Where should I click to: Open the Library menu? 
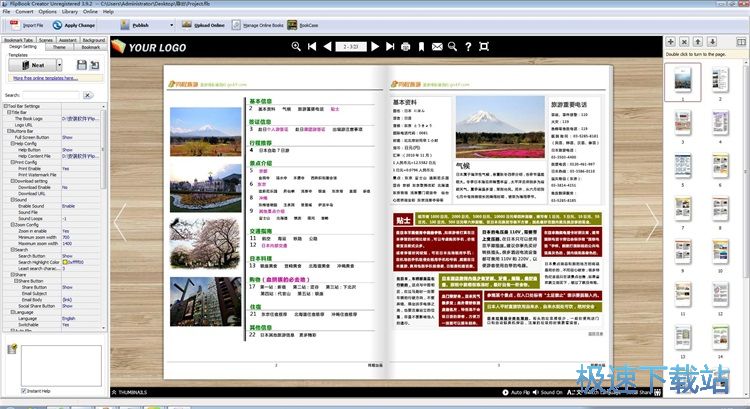coord(70,11)
